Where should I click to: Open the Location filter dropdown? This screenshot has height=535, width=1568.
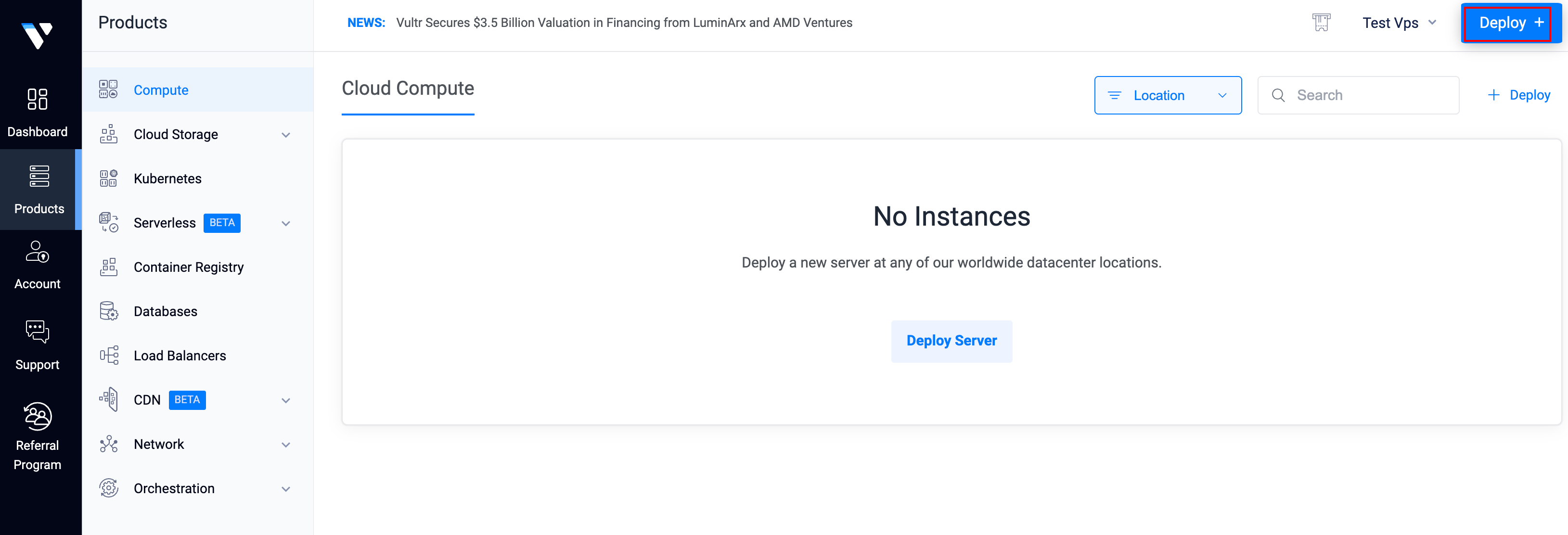(x=1168, y=95)
